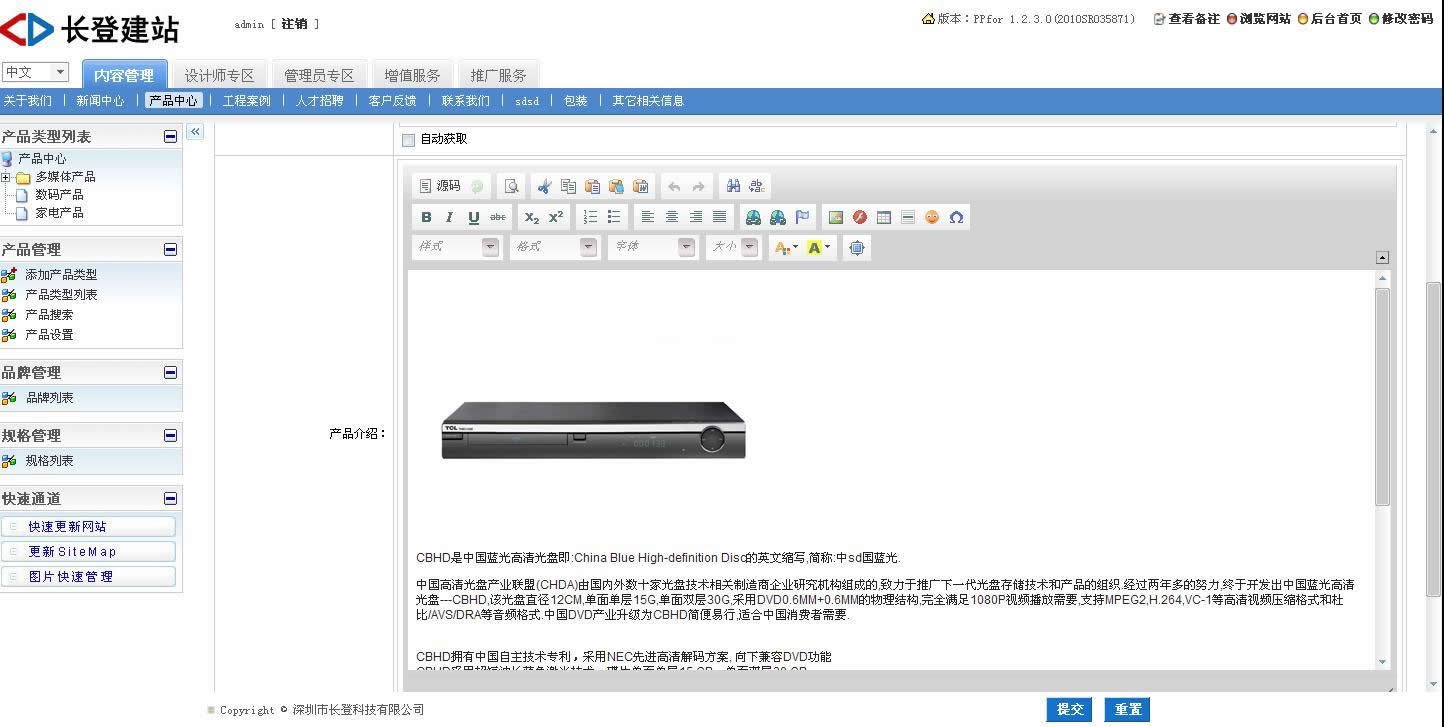Toggle strikethrough formatting
The image size is (1444, 727).
click(x=498, y=217)
